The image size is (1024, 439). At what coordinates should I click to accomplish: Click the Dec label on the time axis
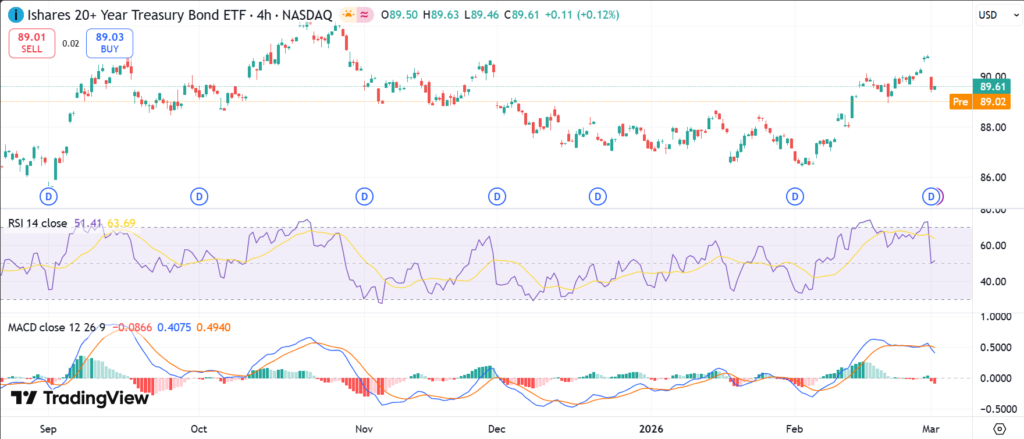tap(498, 429)
